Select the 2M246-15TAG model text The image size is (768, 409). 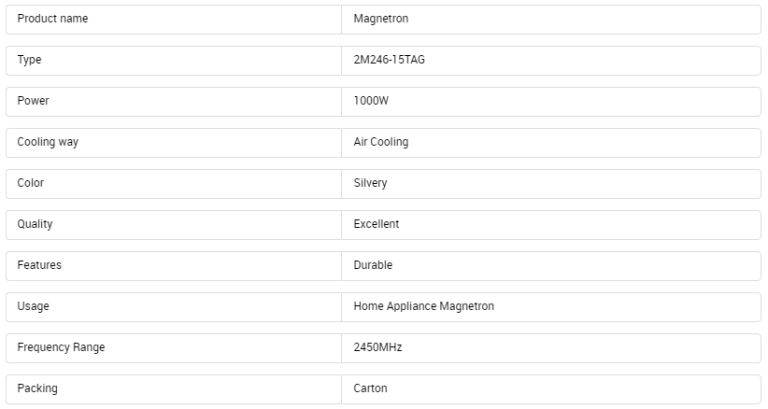pyautogui.click(x=389, y=60)
